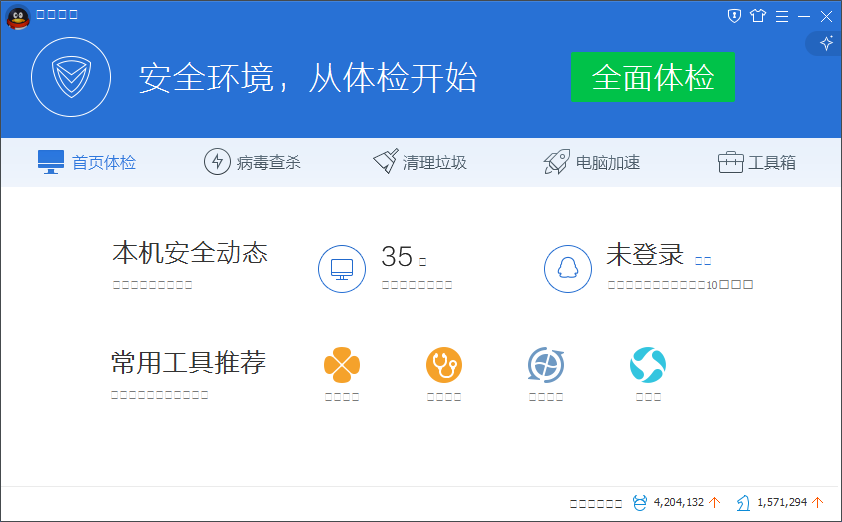Go to the 电脑加速 tab

[x=591, y=162]
